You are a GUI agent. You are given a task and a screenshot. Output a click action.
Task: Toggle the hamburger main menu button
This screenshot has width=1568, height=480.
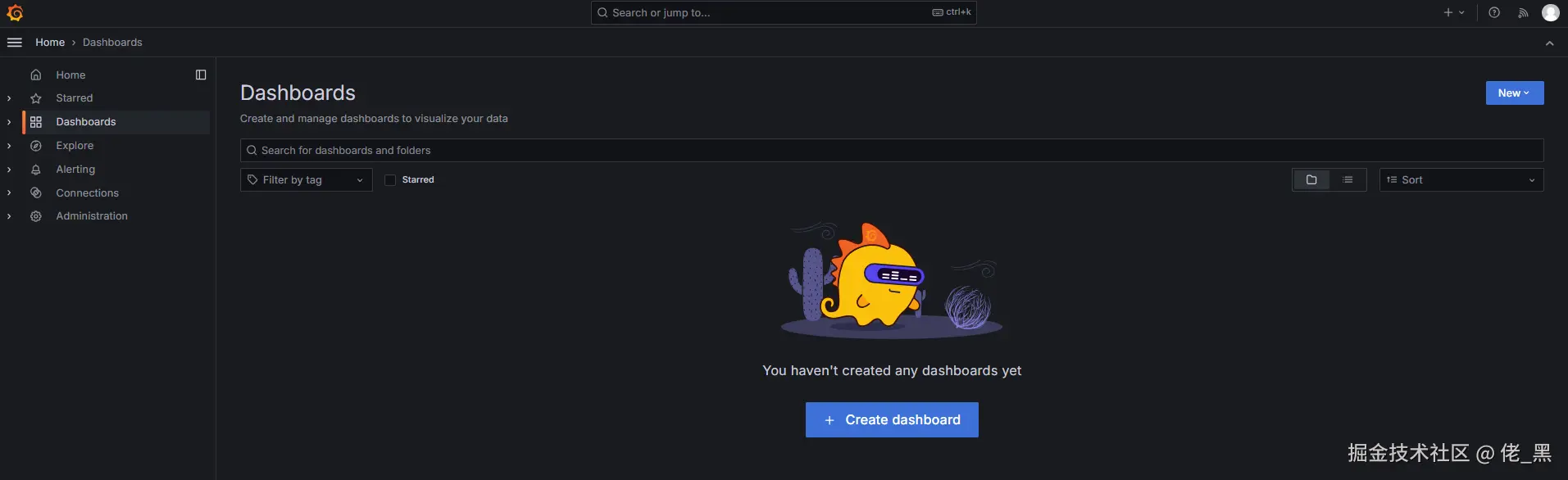coord(15,43)
